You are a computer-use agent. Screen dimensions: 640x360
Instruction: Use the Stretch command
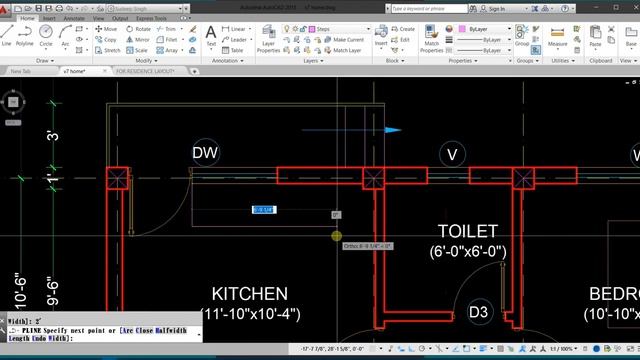[x=108, y=50]
